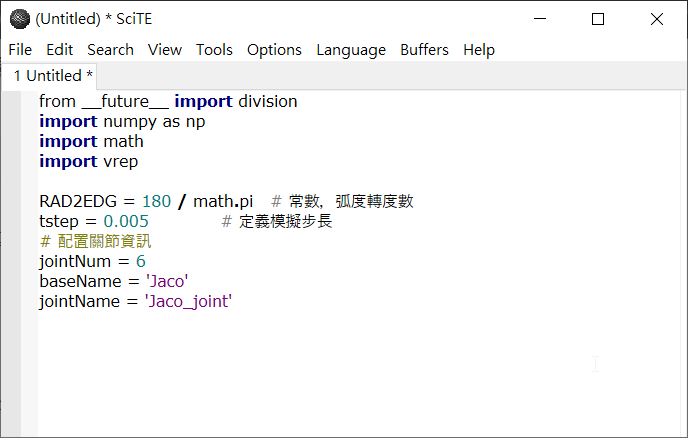Open the Options menu
This screenshot has height=438, width=688.
click(274, 50)
